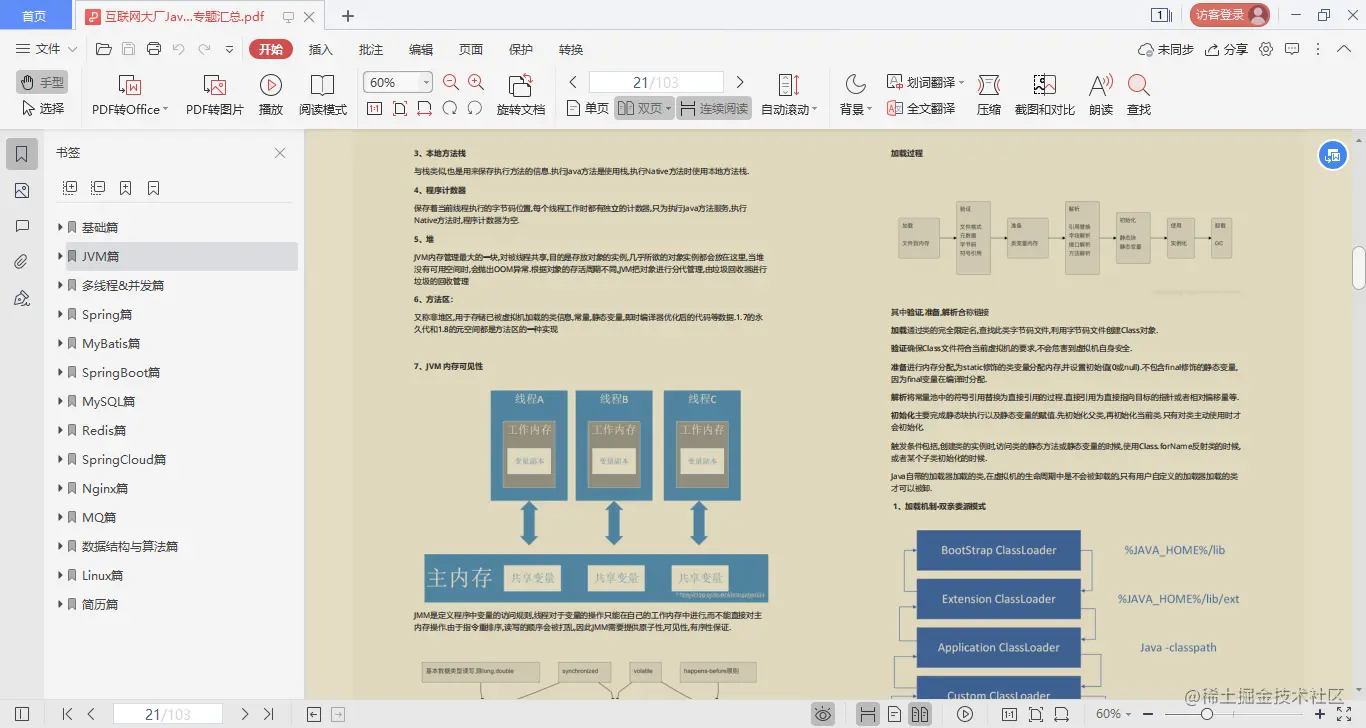This screenshot has width=1366, height=728.
Task: Open file with the folder icon
Action: point(103,49)
